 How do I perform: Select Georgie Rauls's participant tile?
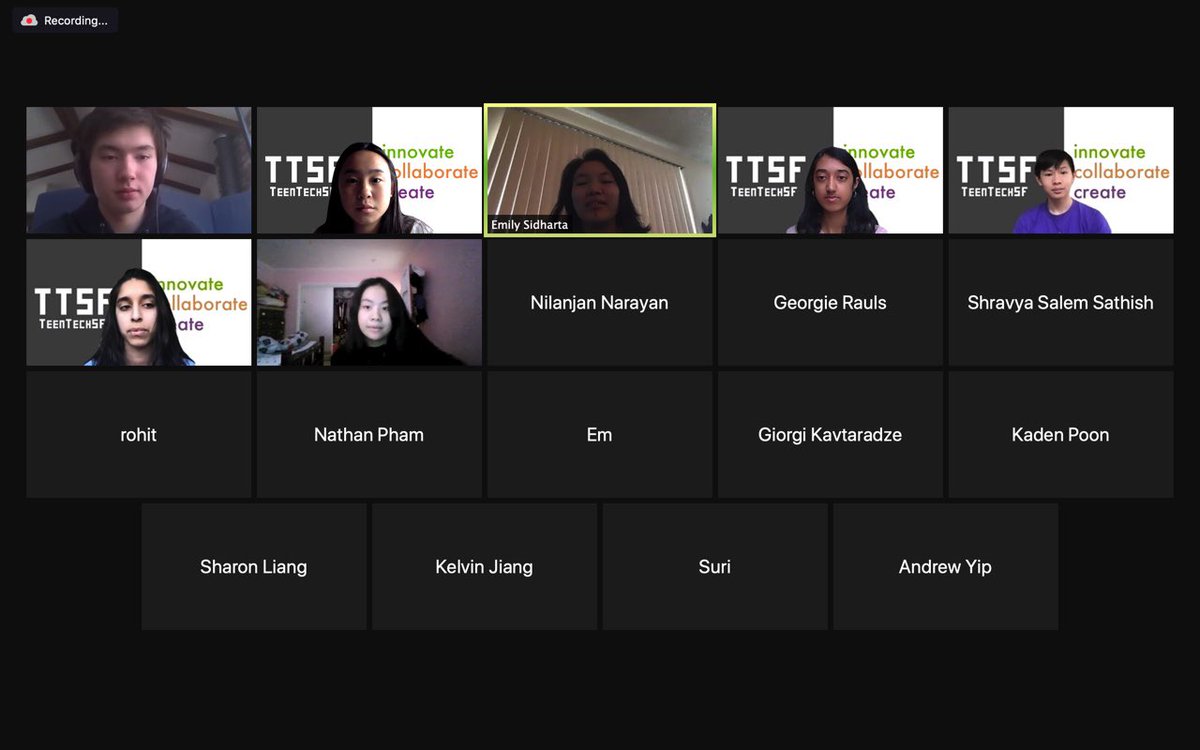tap(830, 302)
